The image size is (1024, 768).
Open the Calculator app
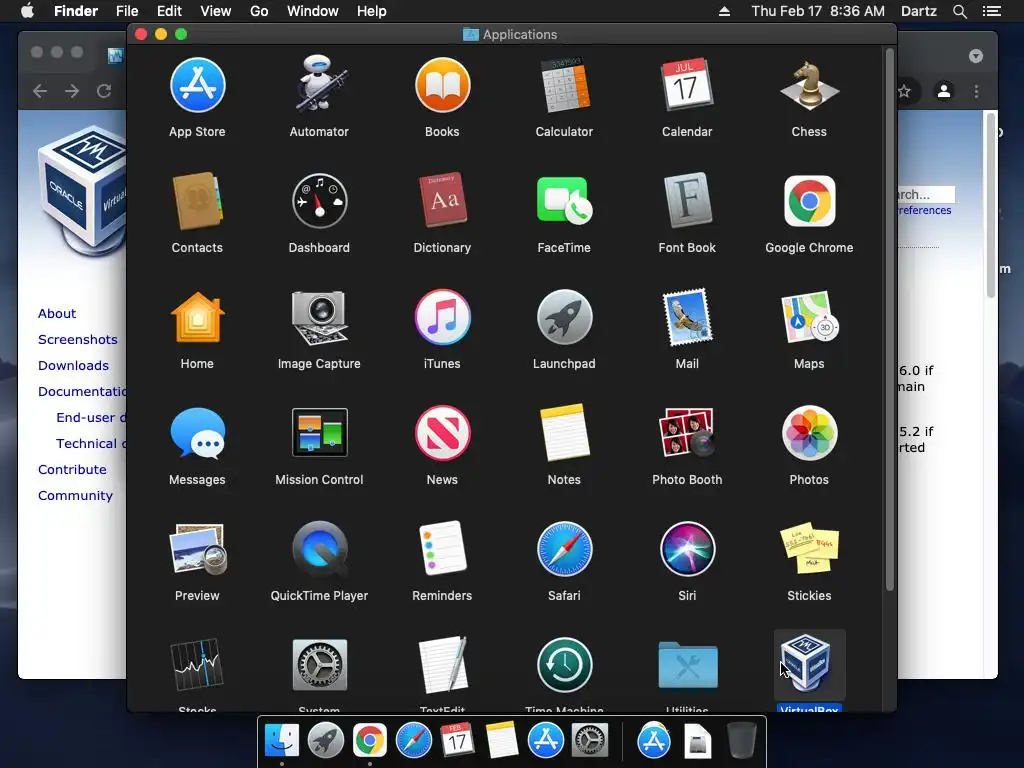564,86
